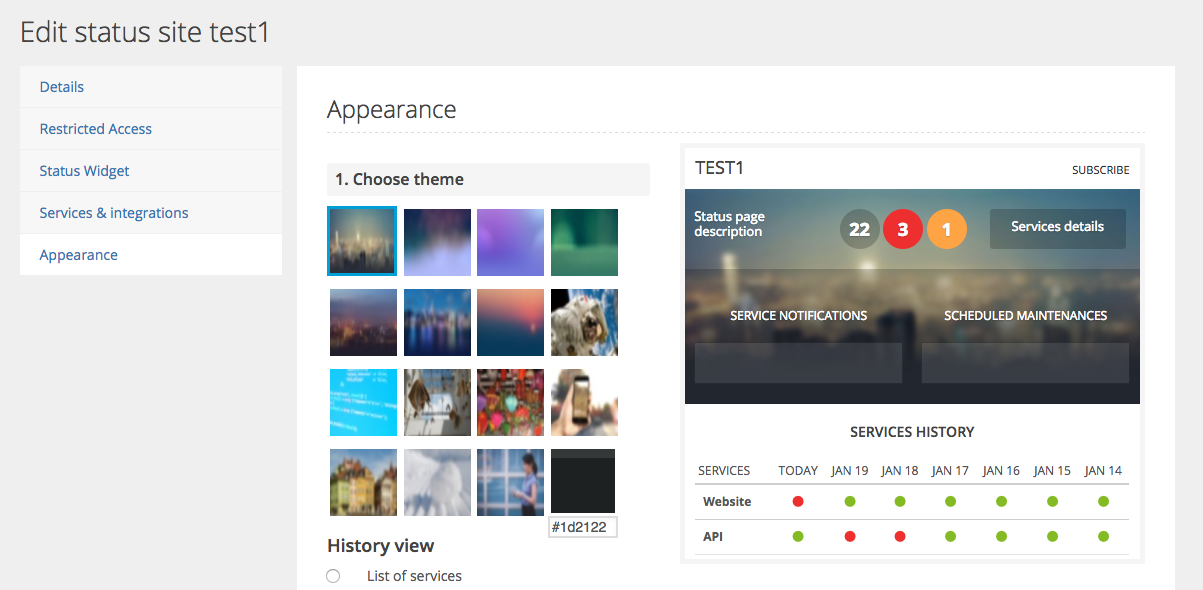Click the Website row label

click(x=727, y=502)
